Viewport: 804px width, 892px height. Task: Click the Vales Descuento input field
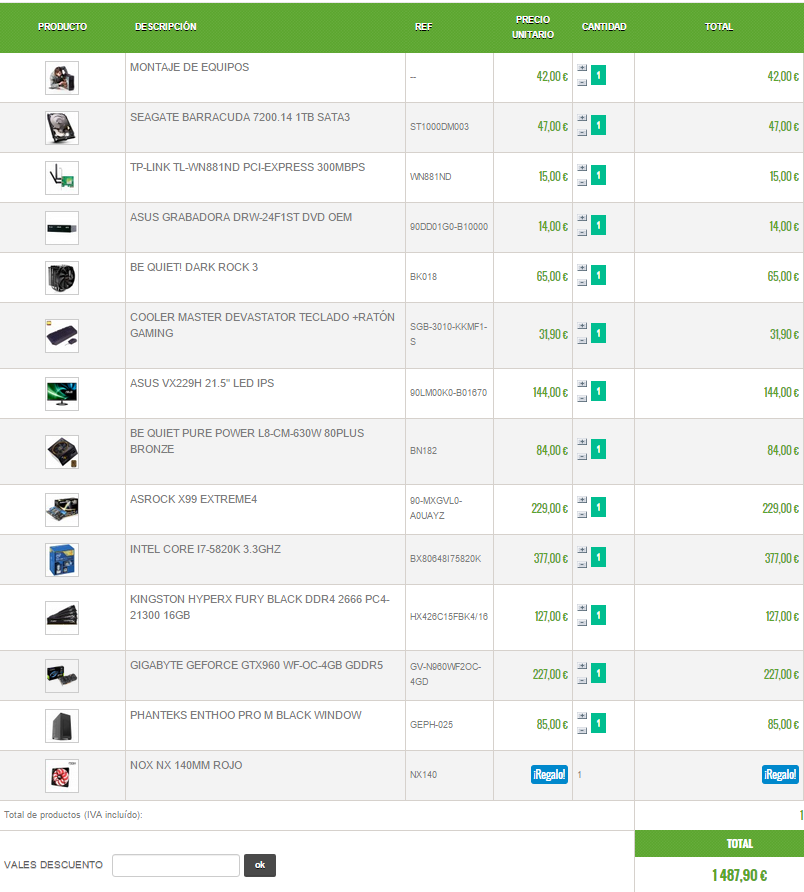pyautogui.click(x=176, y=865)
